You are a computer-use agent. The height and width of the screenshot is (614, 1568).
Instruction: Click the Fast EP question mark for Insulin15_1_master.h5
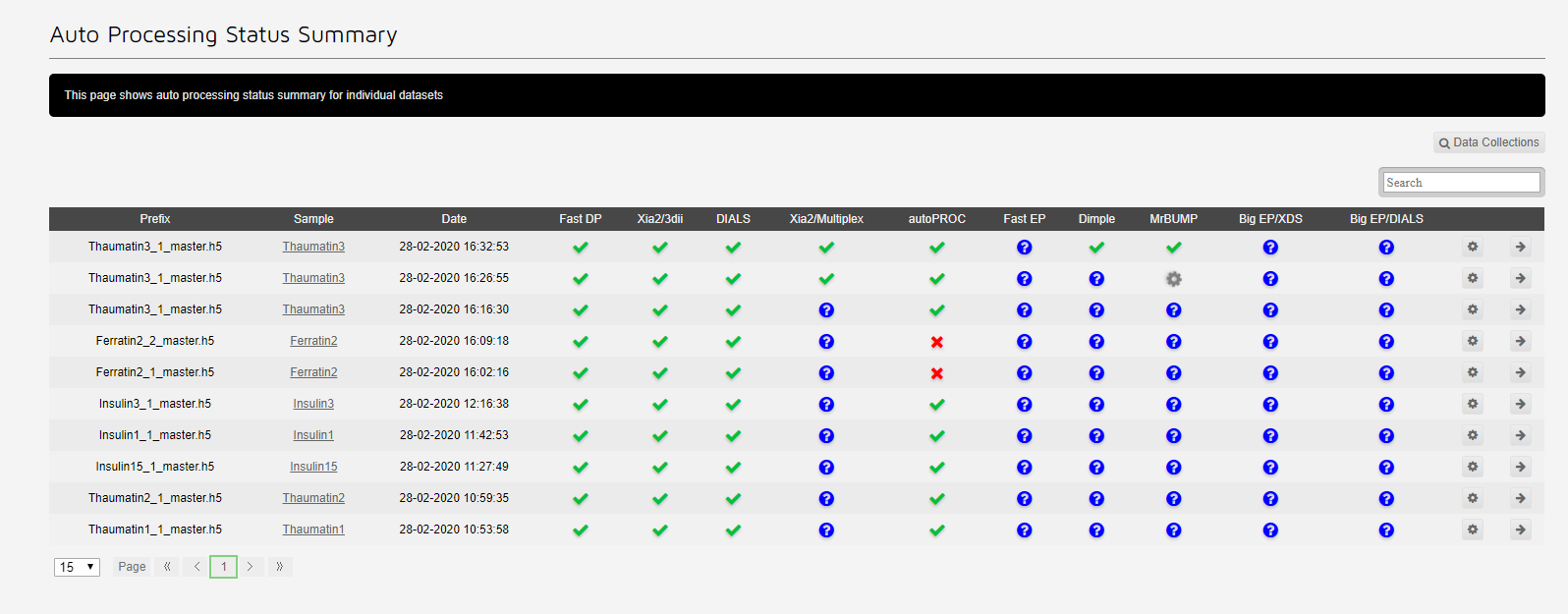[x=1024, y=468]
